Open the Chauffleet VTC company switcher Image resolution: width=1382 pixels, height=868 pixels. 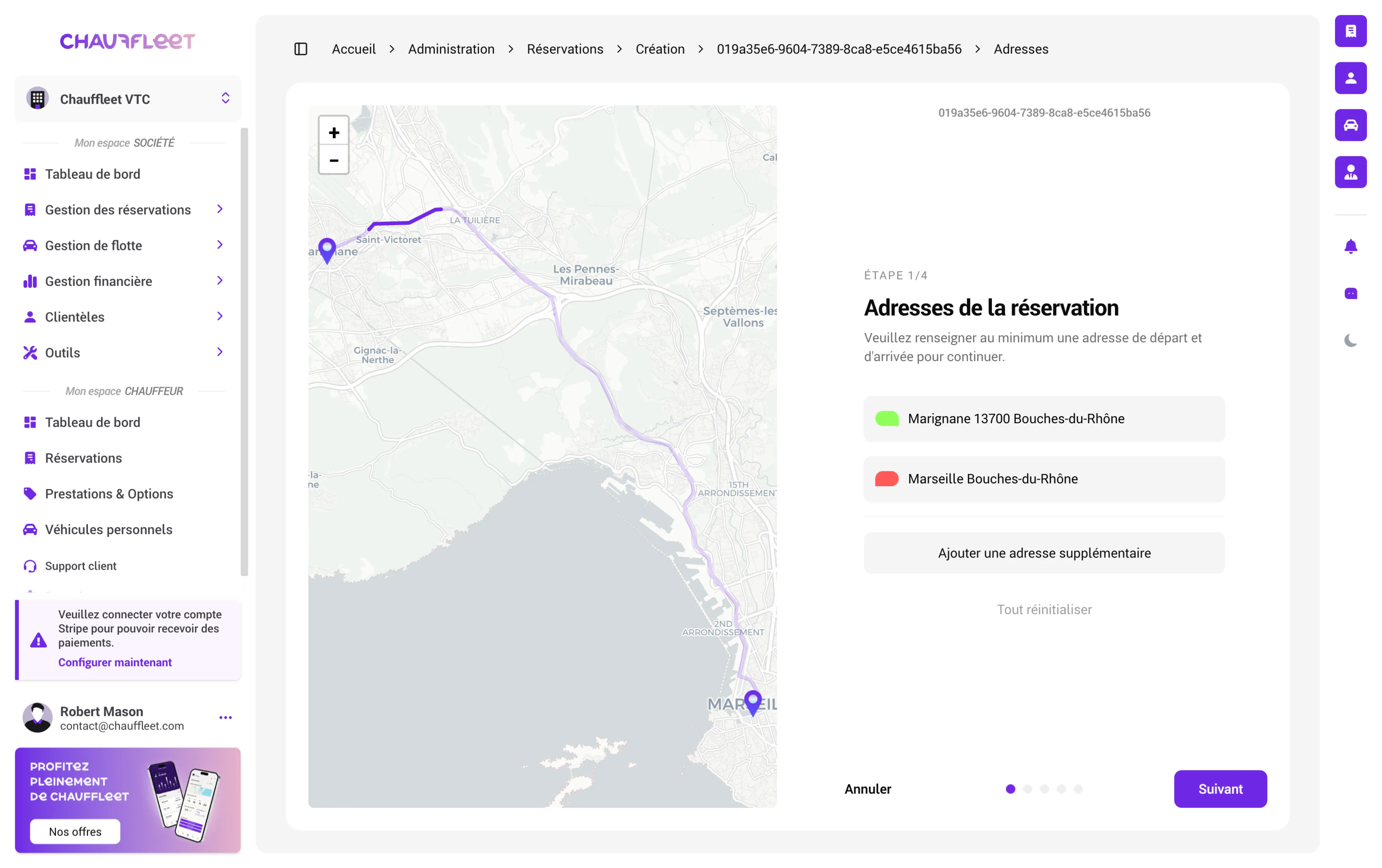point(128,99)
